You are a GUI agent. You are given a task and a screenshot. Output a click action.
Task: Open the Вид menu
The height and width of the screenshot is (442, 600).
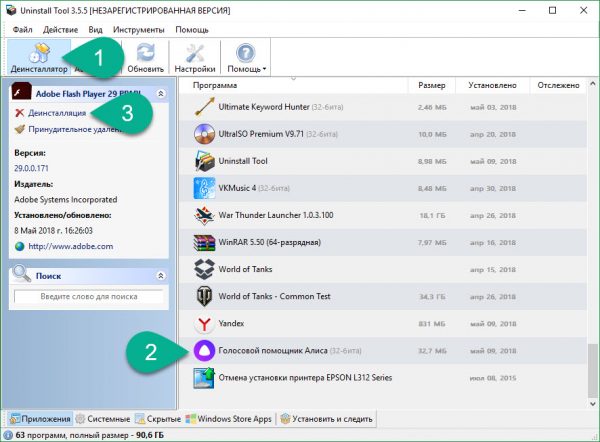[x=95, y=29]
